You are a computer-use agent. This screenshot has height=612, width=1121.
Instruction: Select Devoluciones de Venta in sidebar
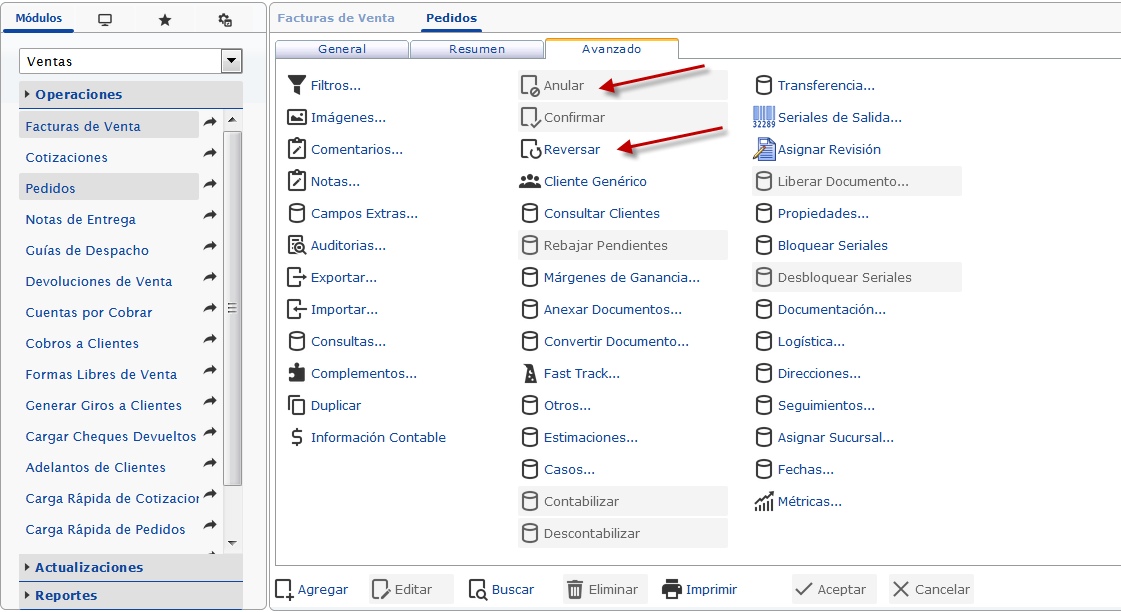pos(99,282)
